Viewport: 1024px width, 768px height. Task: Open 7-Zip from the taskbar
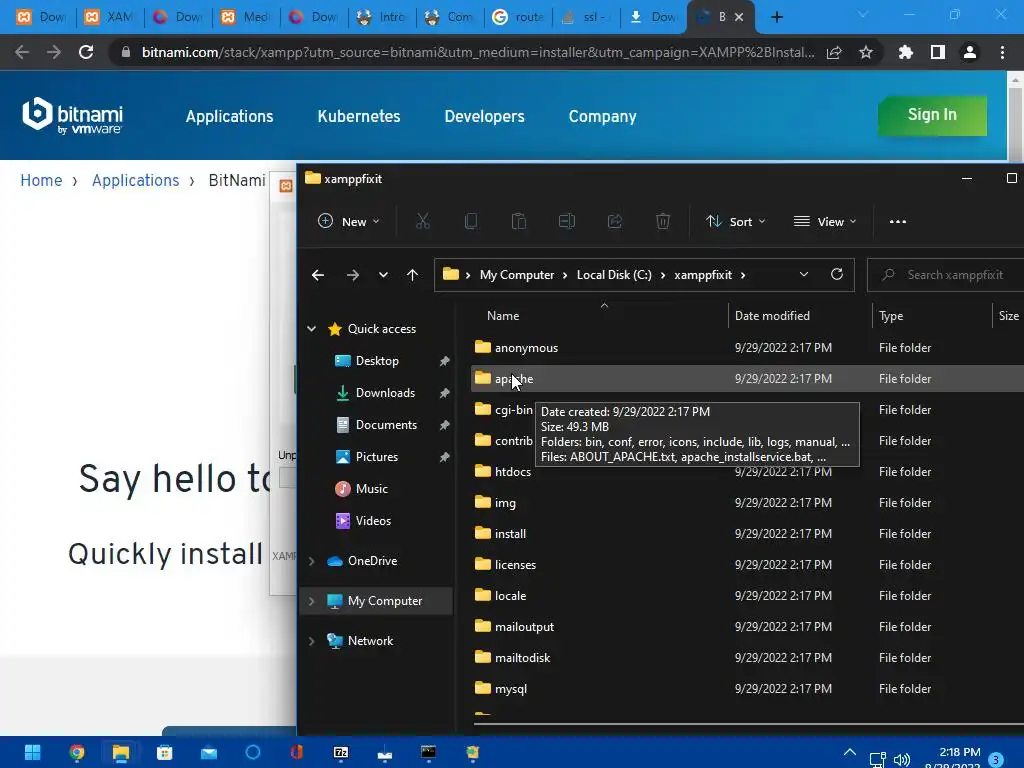[341, 753]
